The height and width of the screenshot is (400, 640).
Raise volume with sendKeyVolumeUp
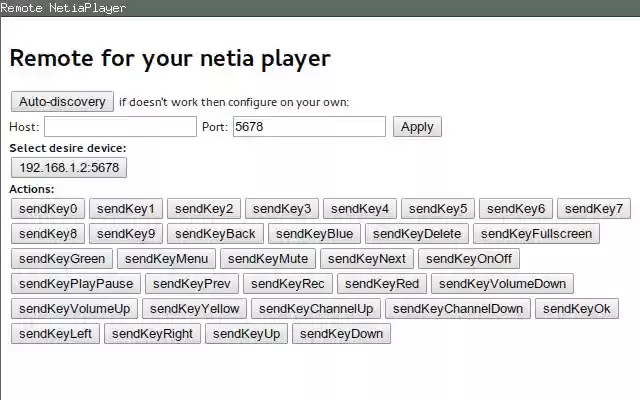pos(74,309)
